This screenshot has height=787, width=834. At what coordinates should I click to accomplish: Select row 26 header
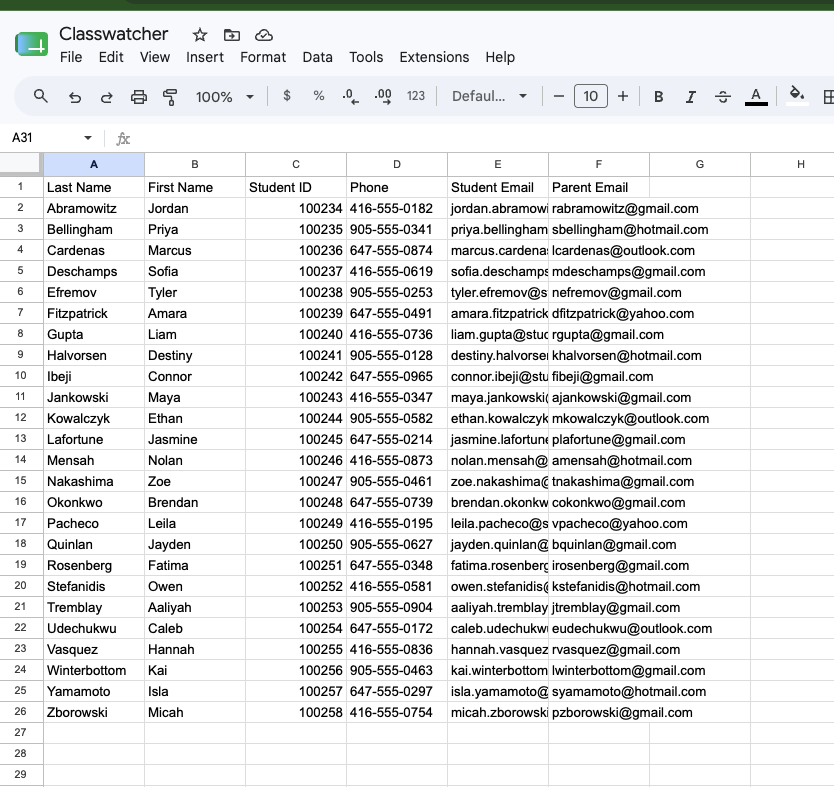21,711
